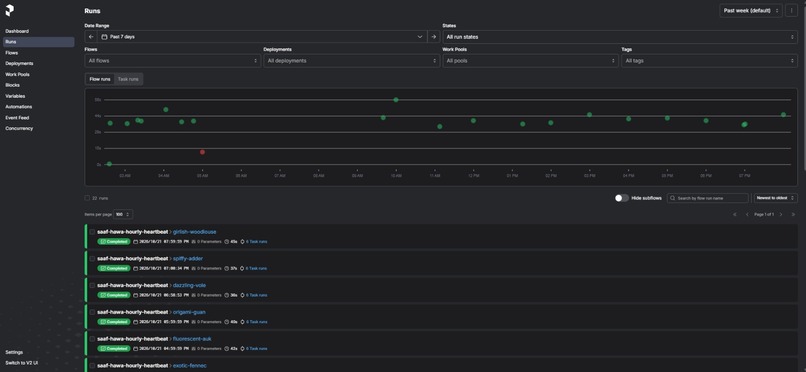The height and width of the screenshot is (372, 806).
Task: Switch to the Task runs tab
Action: 128,79
